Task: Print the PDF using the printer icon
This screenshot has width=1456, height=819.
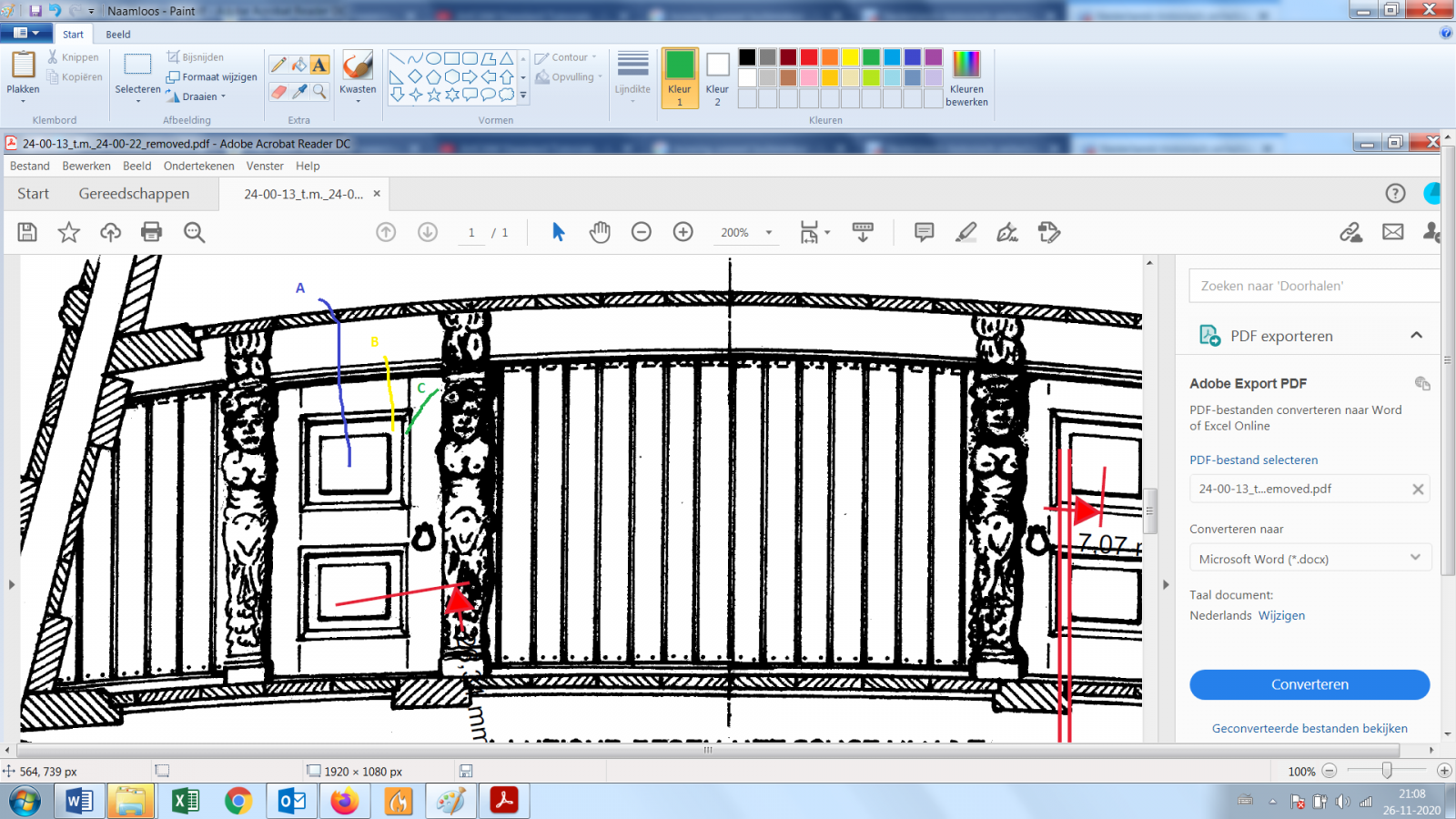Action: pyautogui.click(x=152, y=232)
